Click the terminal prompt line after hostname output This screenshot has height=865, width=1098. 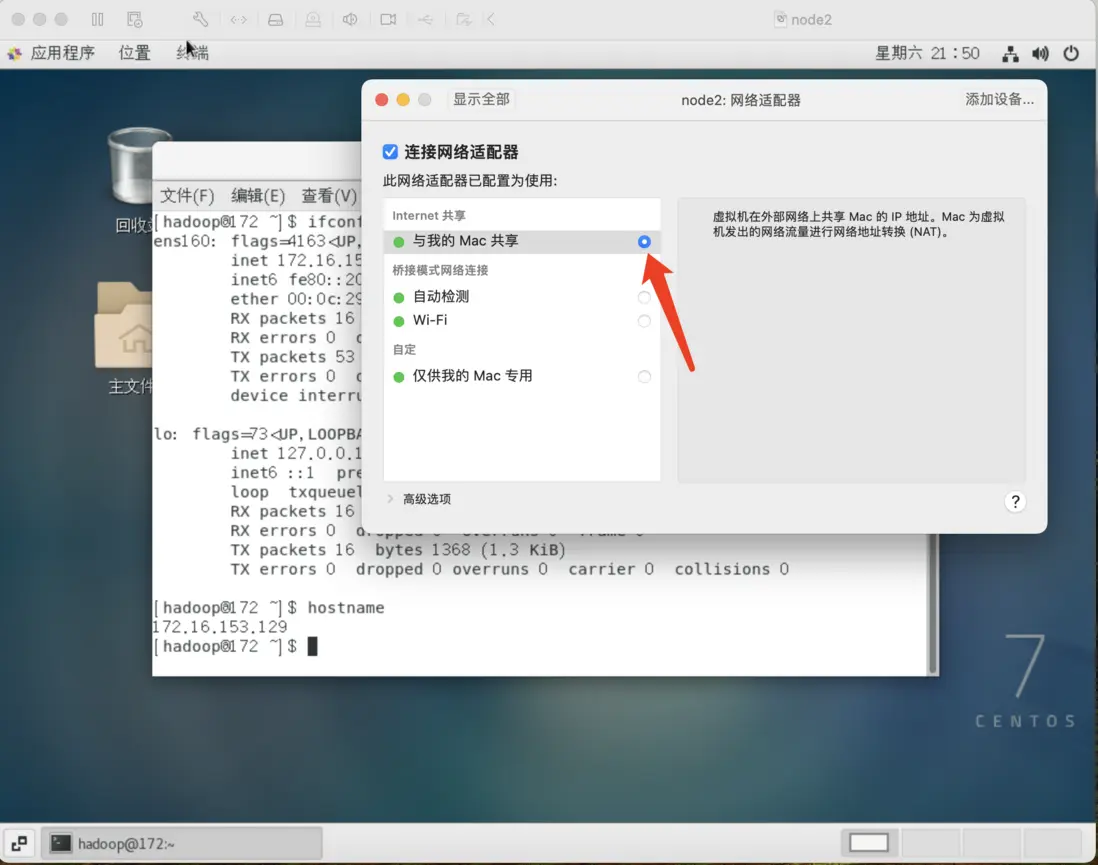236,646
